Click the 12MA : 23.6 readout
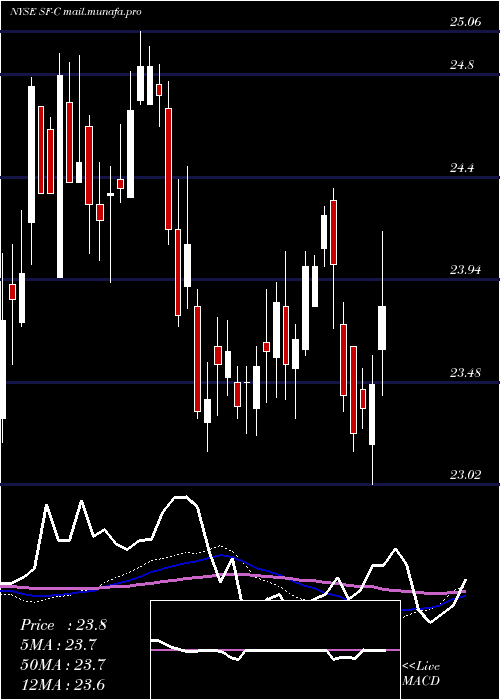500x700 pixels. (x=63, y=684)
